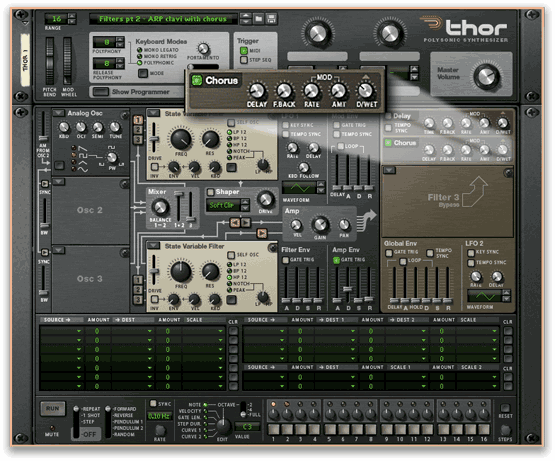Save patch with the floppy disk icon
Image resolution: width=555 pixels, height=461 pixels.
point(271,18)
